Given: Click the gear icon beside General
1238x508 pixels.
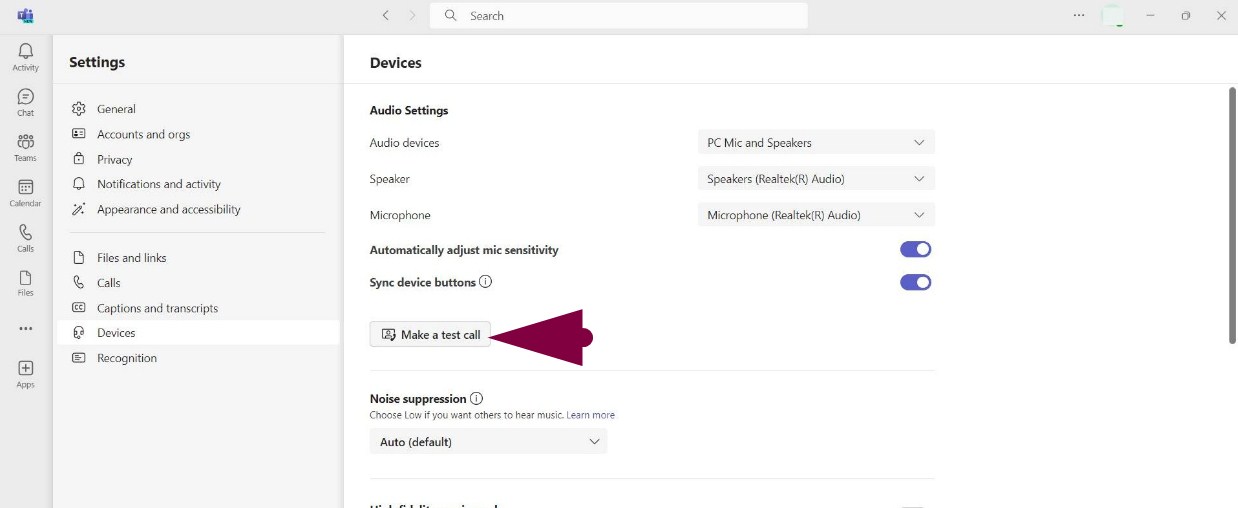Looking at the screenshot, I should (x=79, y=109).
